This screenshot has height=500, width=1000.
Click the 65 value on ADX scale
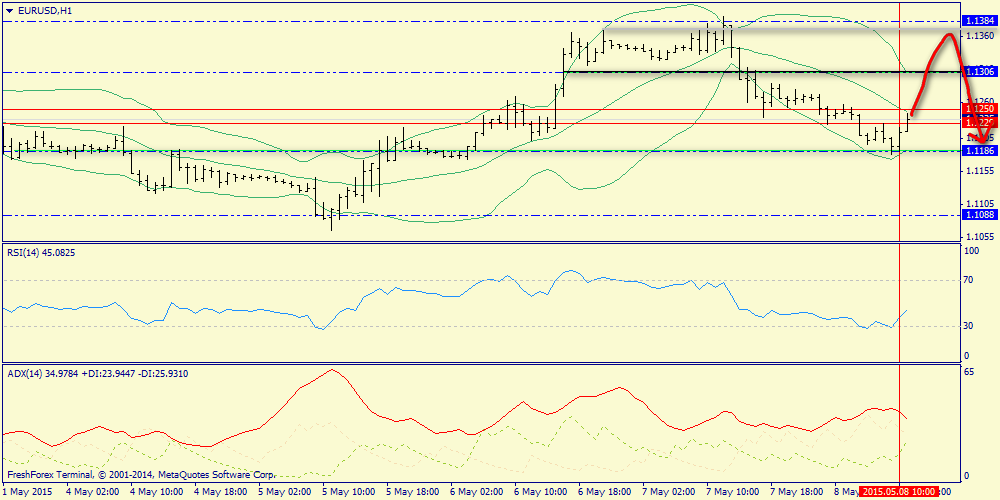(x=968, y=371)
